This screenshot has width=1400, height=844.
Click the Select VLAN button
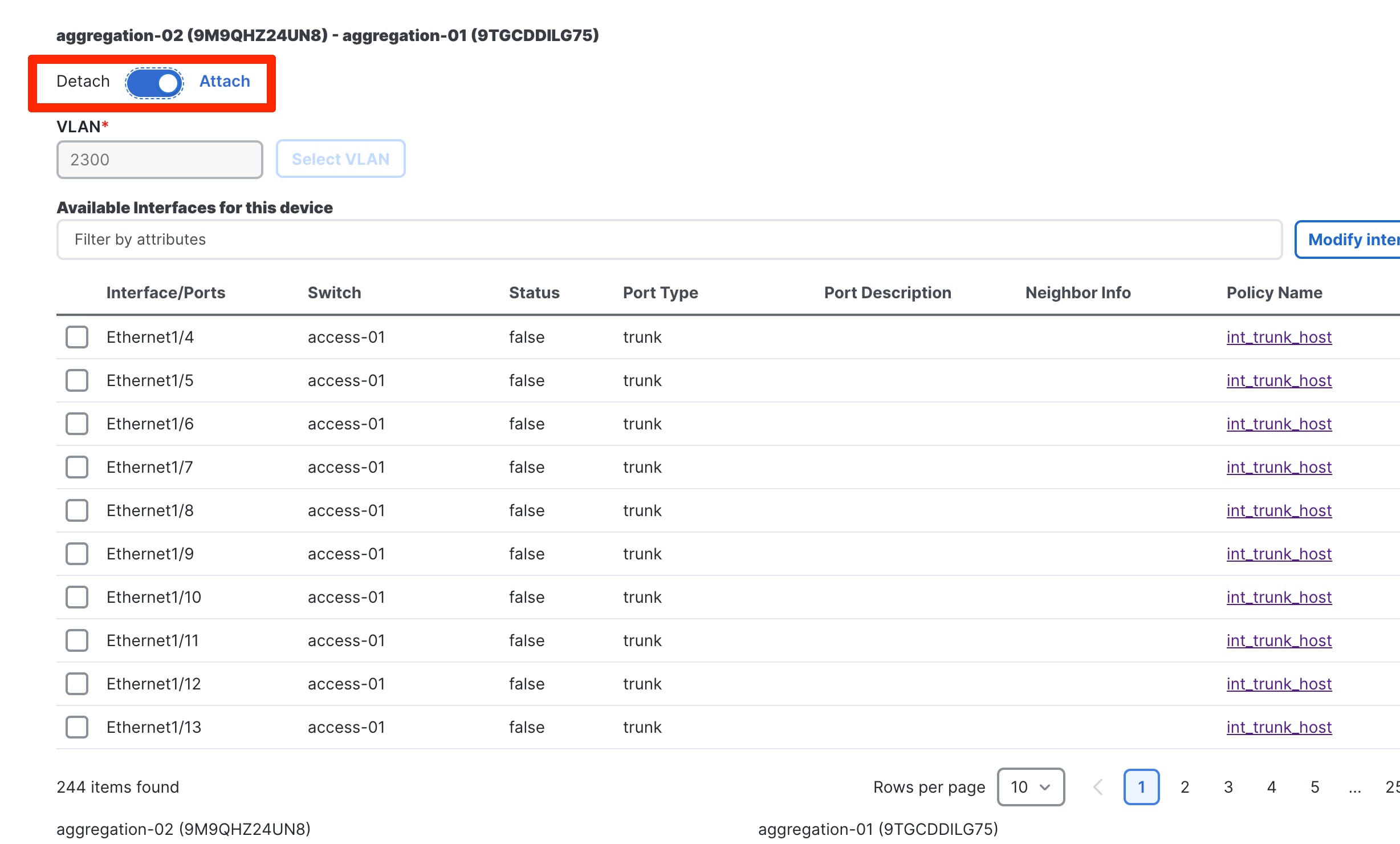(340, 159)
